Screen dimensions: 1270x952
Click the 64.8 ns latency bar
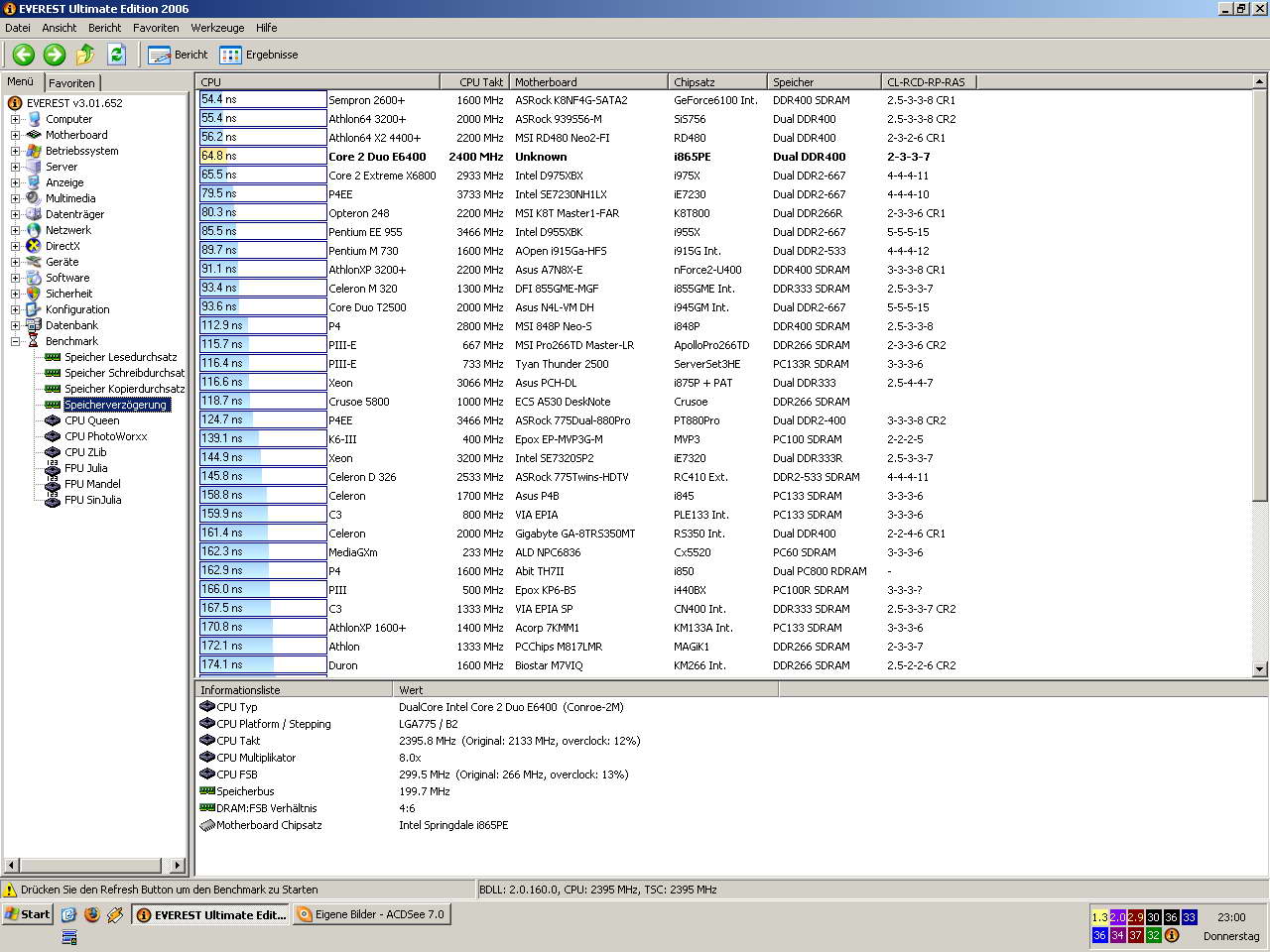(x=263, y=156)
